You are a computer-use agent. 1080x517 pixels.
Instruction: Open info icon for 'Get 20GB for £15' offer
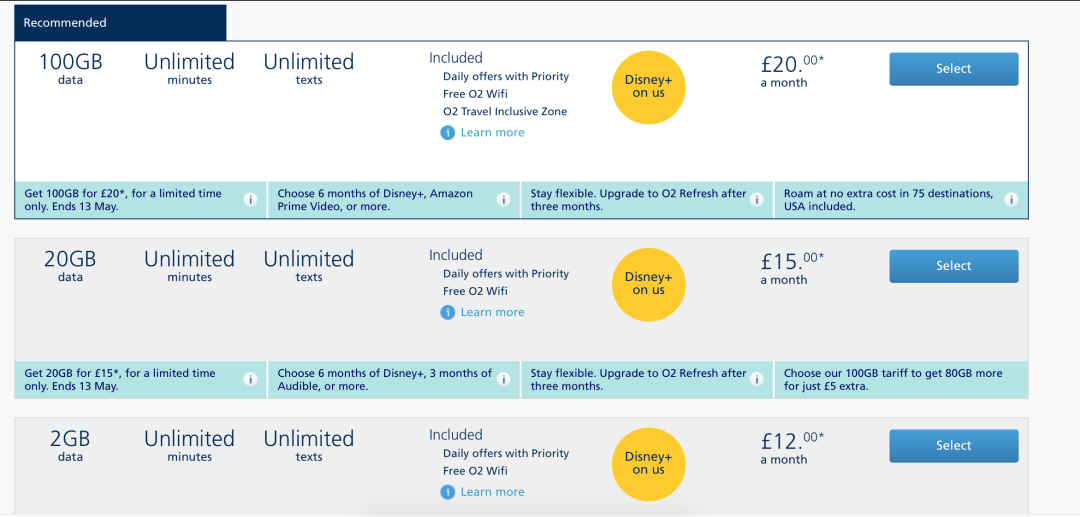[250, 379]
